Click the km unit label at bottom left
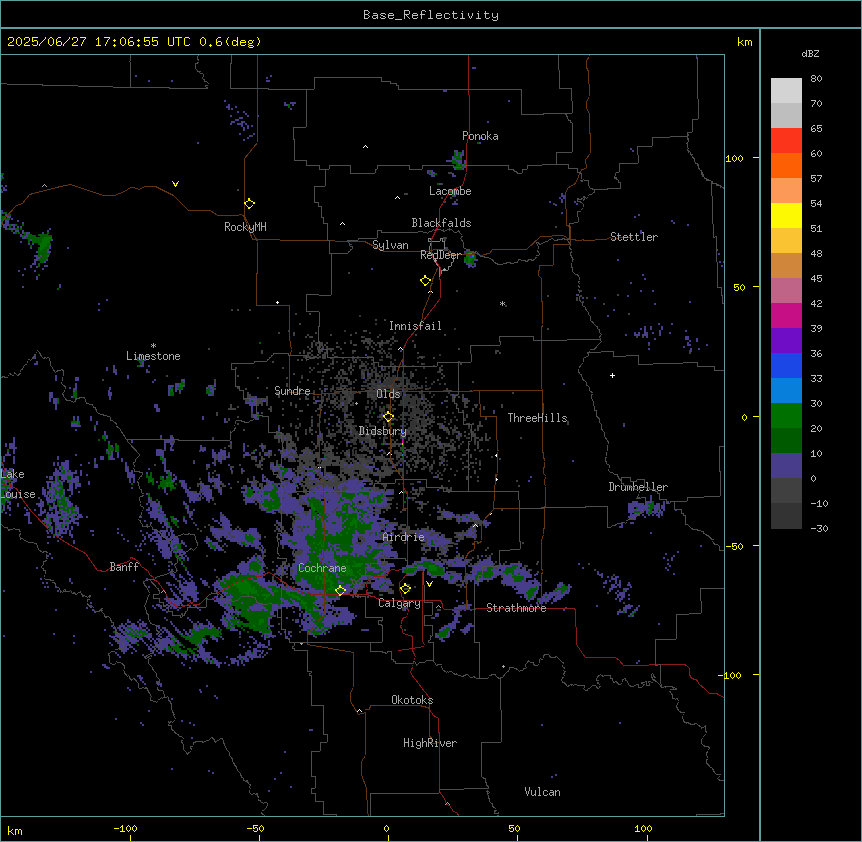This screenshot has width=862, height=842. tap(15, 830)
